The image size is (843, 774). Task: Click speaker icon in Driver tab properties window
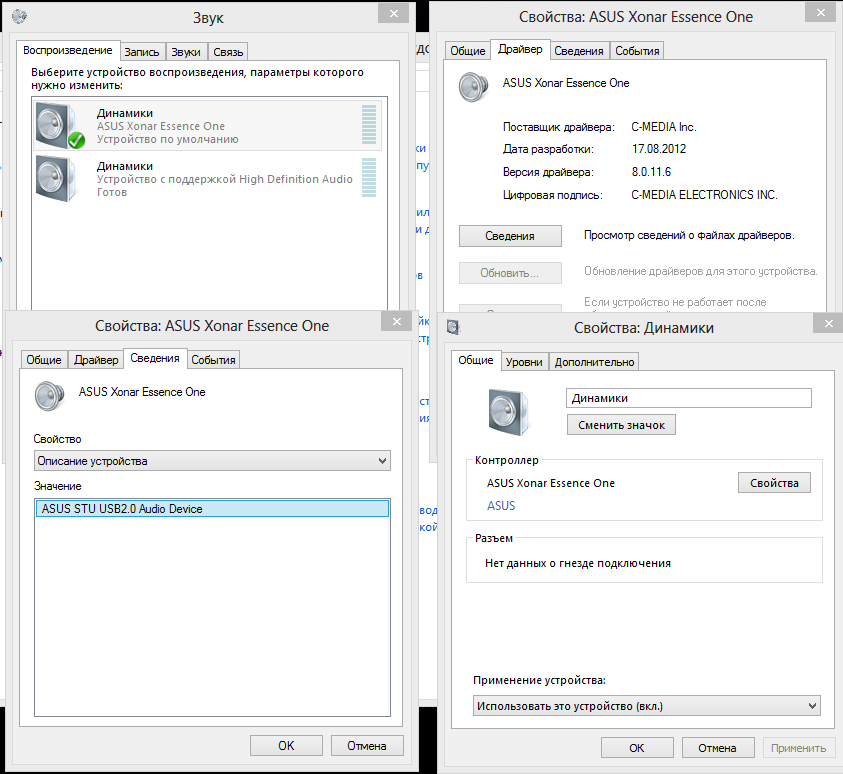pos(474,87)
